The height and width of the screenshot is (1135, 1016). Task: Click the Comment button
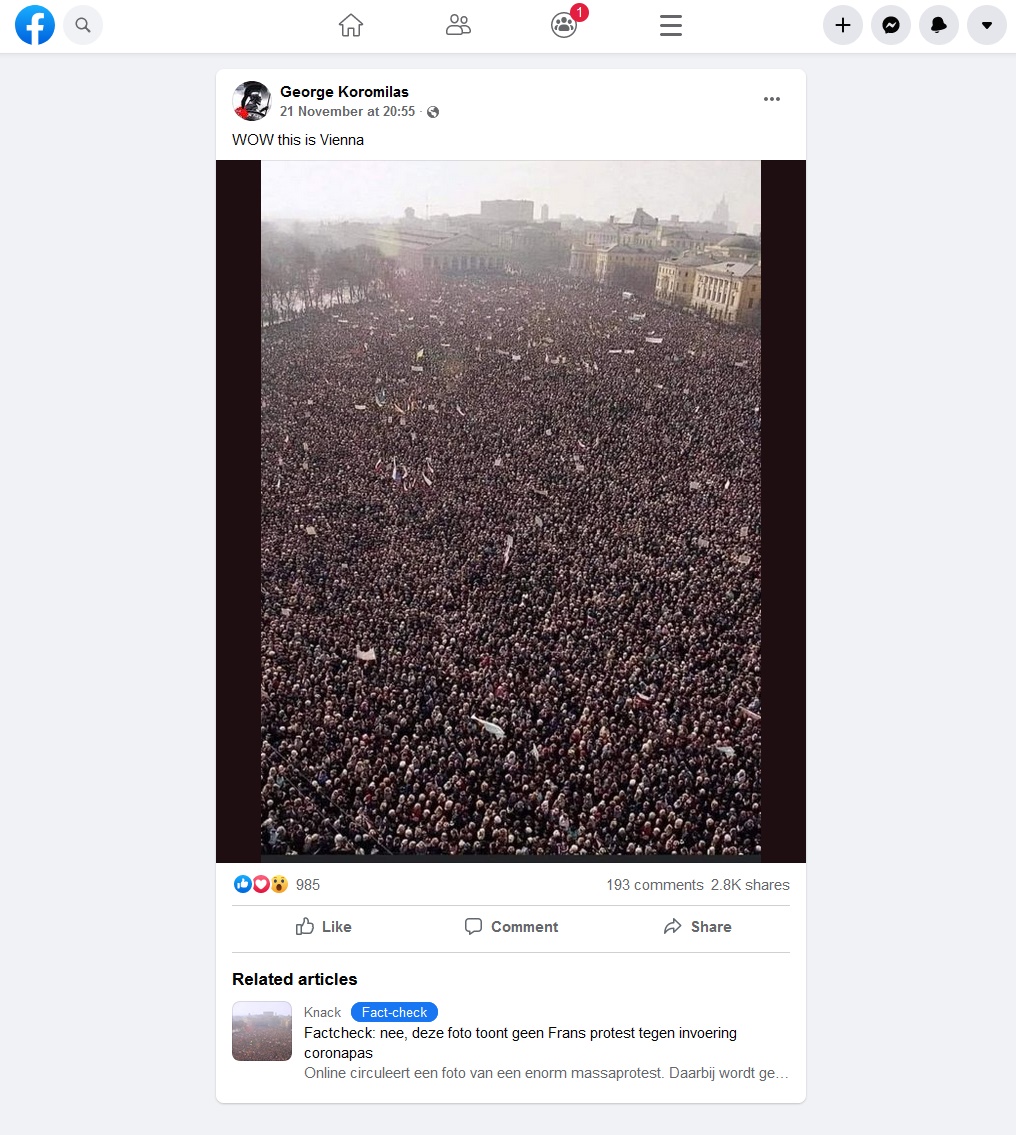511,927
